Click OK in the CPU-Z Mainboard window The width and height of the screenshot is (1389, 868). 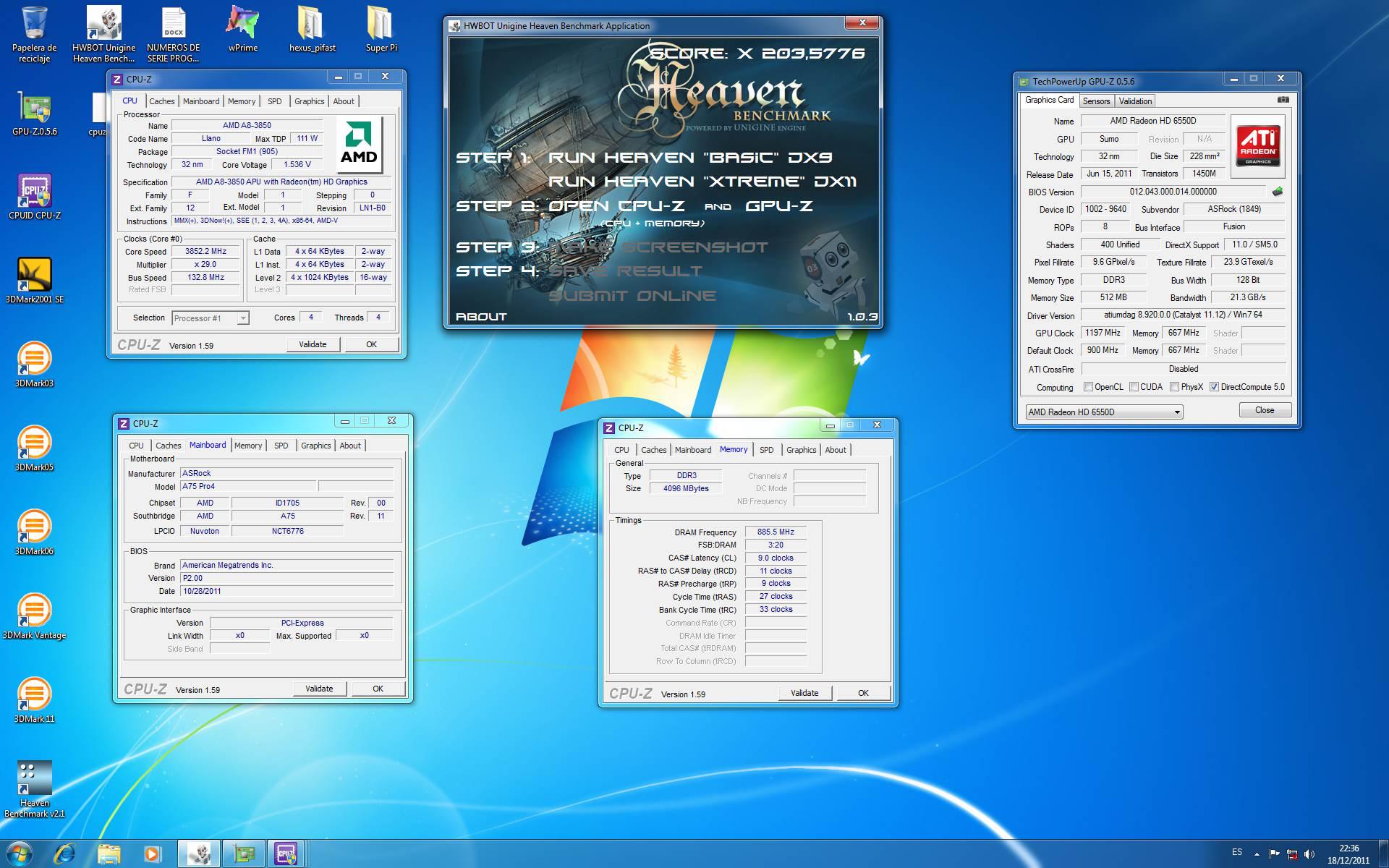pyautogui.click(x=378, y=689)
